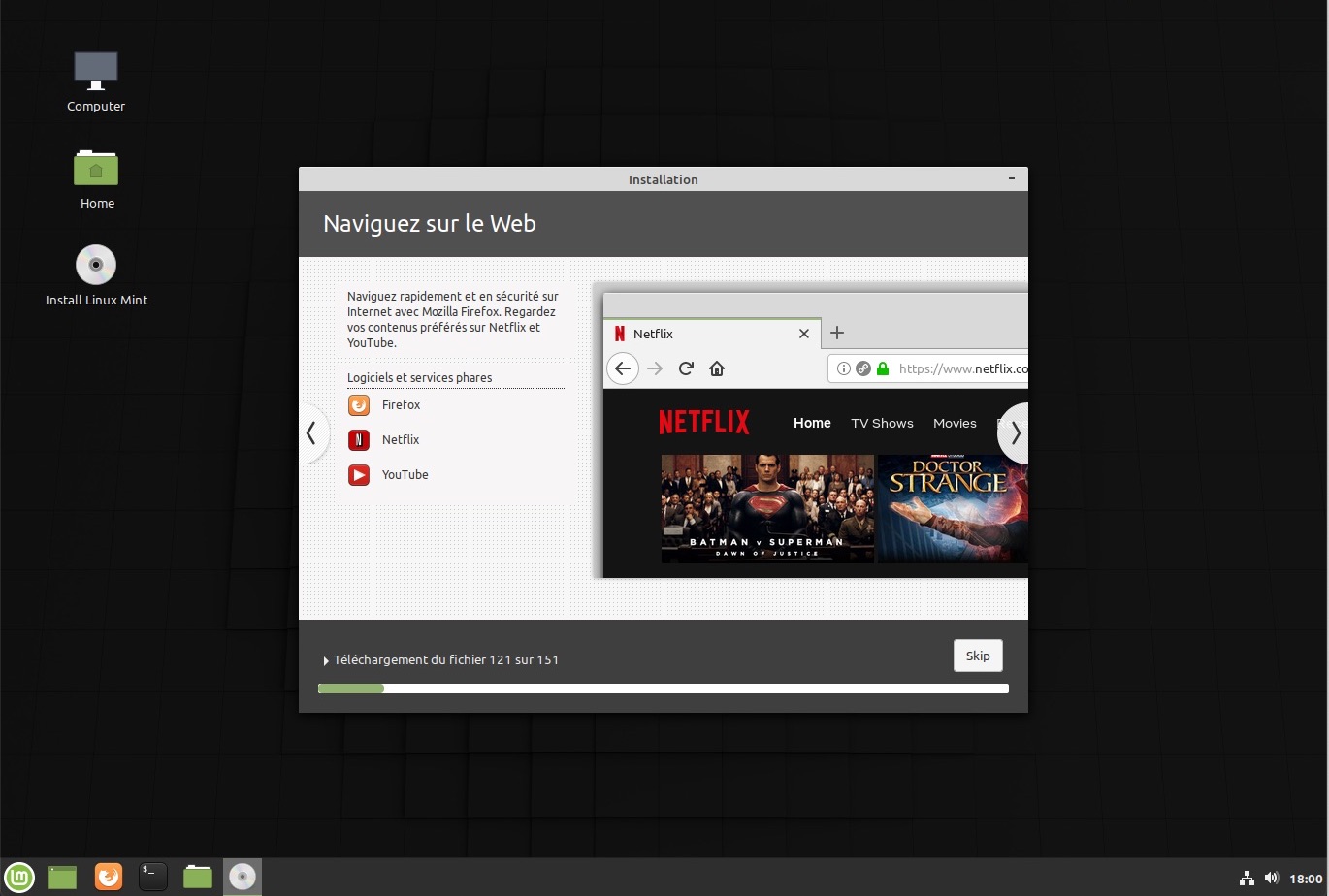This screenshot has width=1329, height=896.
Task: Click the clock showing 18:00
Action: point(1306,879)
